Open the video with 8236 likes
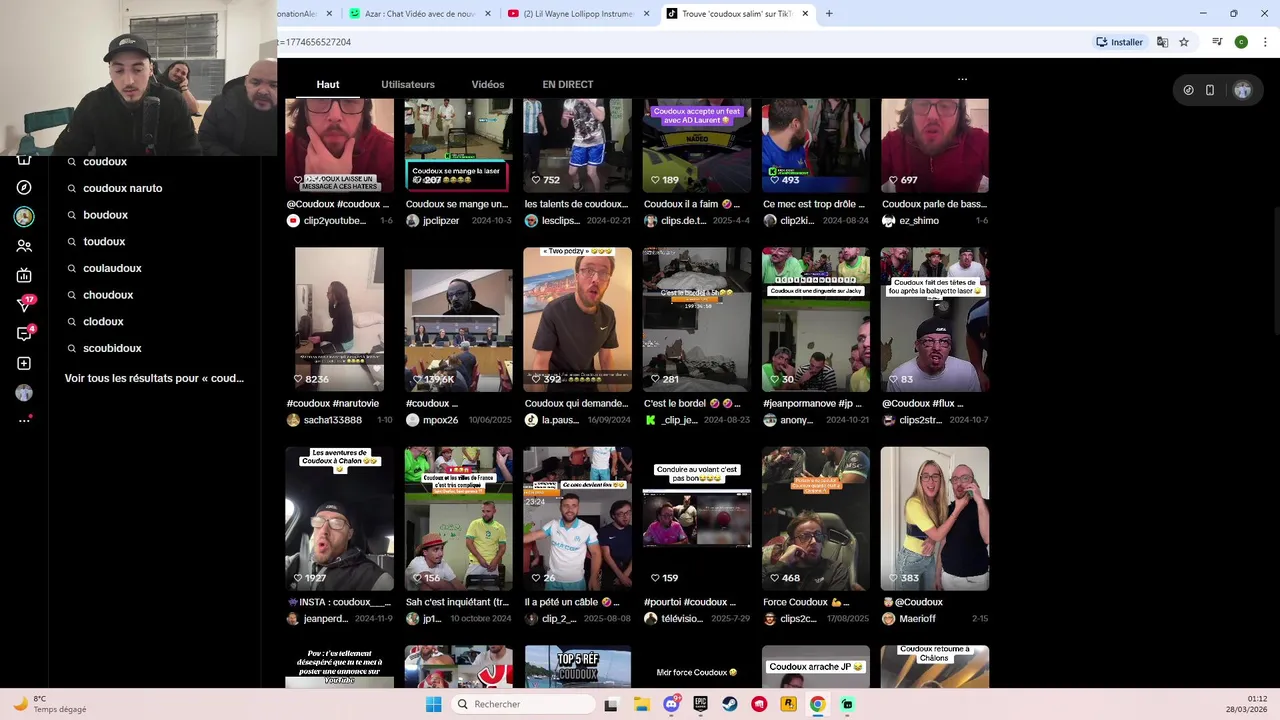This screenshot has height=720, width=1280. [x=339, y=319]
